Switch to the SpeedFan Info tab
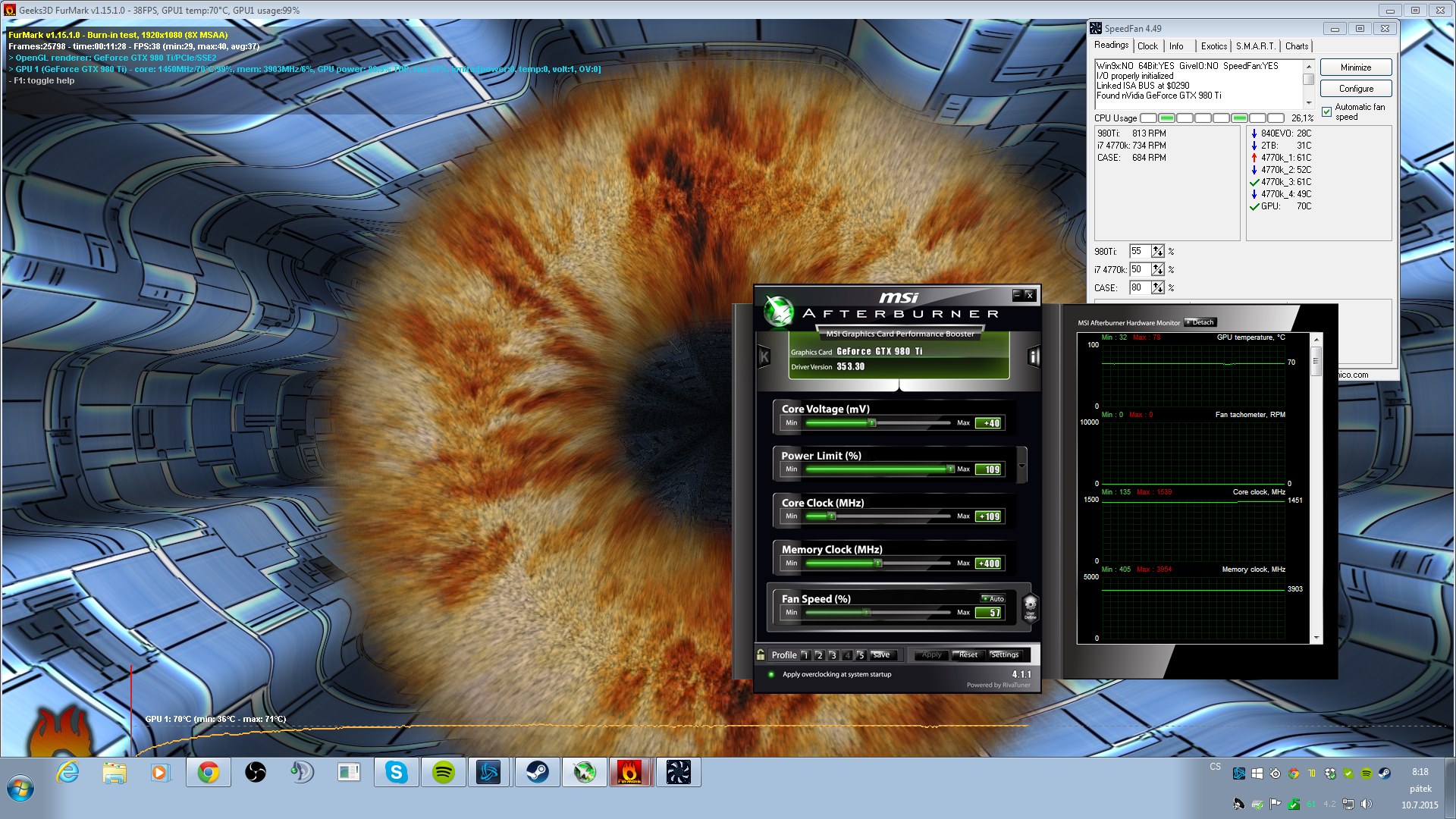 (1176, 46)
